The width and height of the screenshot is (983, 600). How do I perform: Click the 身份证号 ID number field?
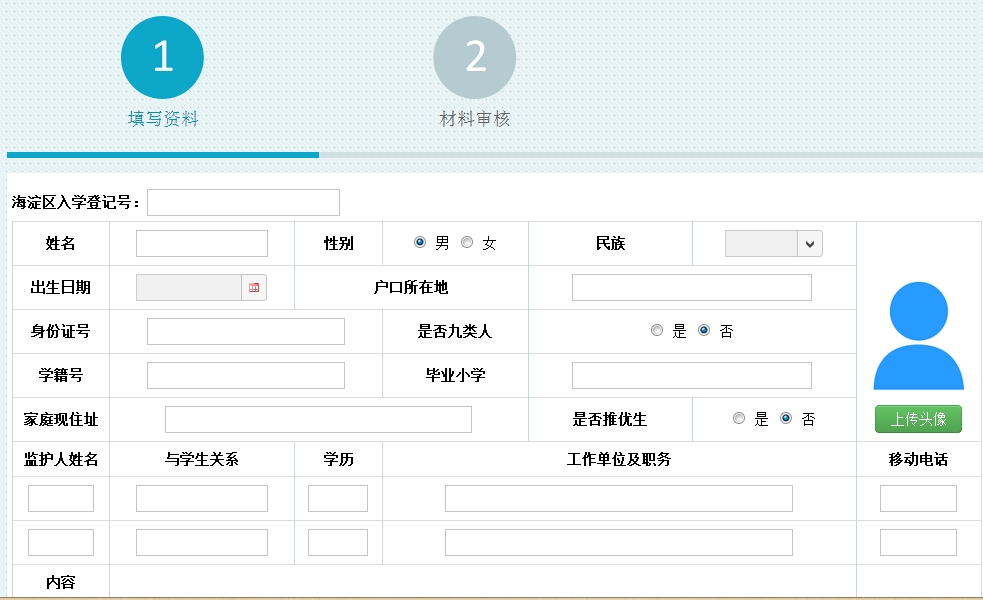click(x=245, y=331)
